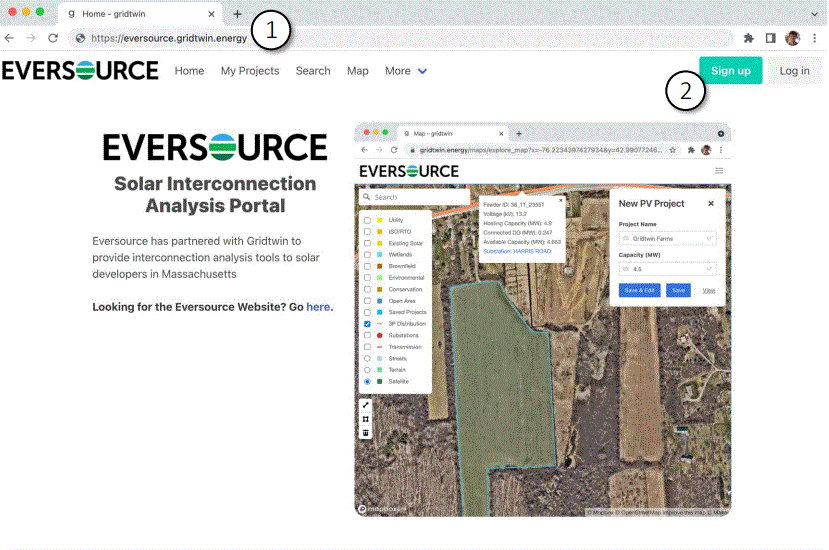The image size is (829, 550).
Task: Open the main browser profile avatar
Action: point(793,38)
